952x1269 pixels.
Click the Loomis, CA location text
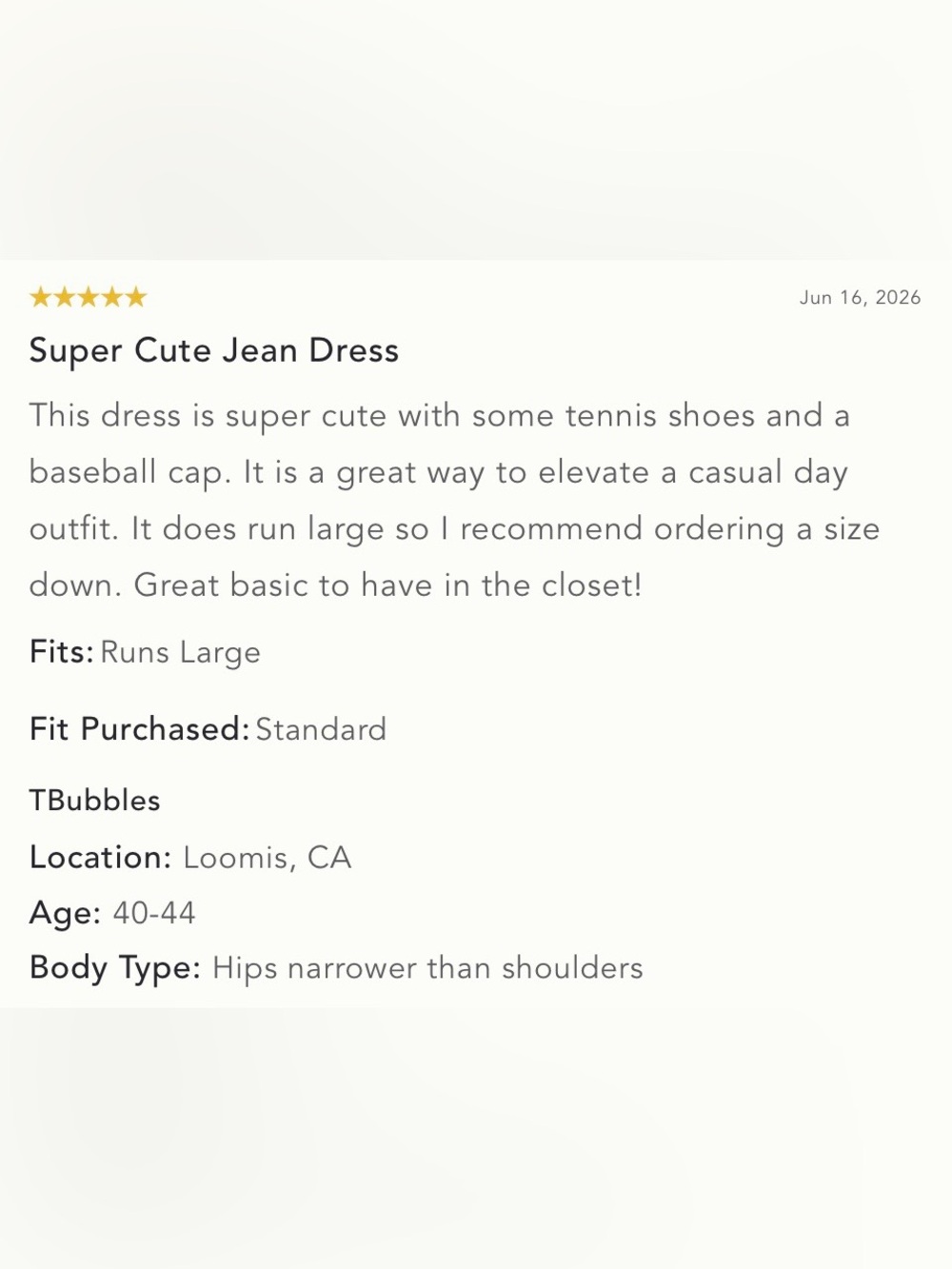(x=268, y=859)
